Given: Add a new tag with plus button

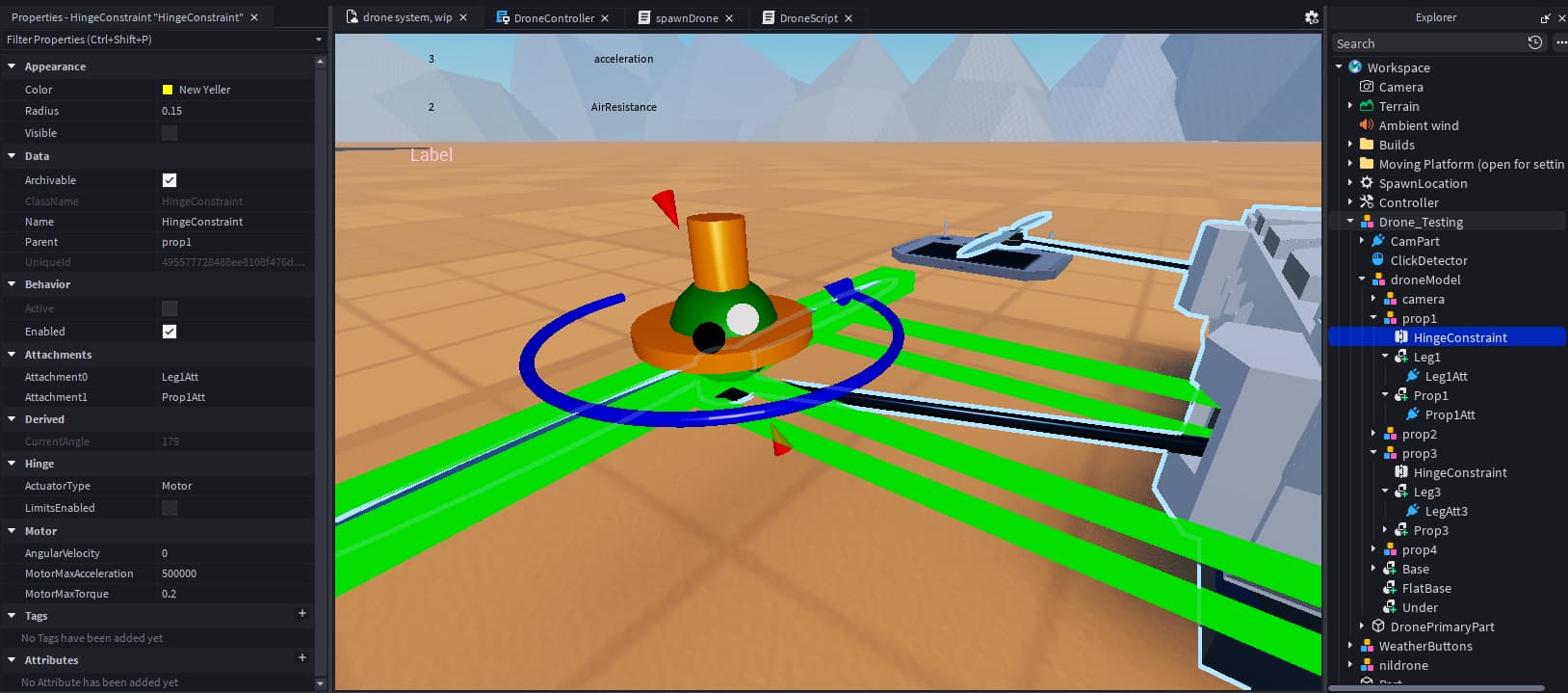Looking at the screenshot, I should 302,613.
